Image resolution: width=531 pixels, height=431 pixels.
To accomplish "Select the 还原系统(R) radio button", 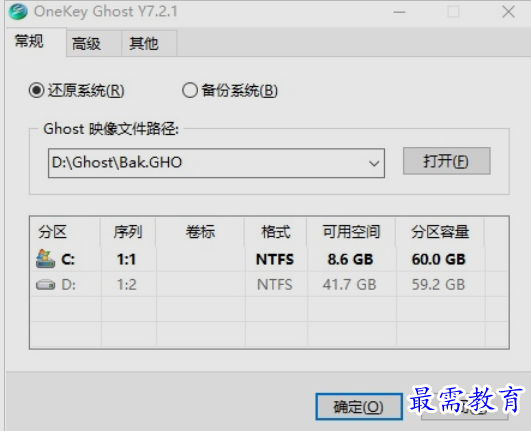I will [36, 90].
